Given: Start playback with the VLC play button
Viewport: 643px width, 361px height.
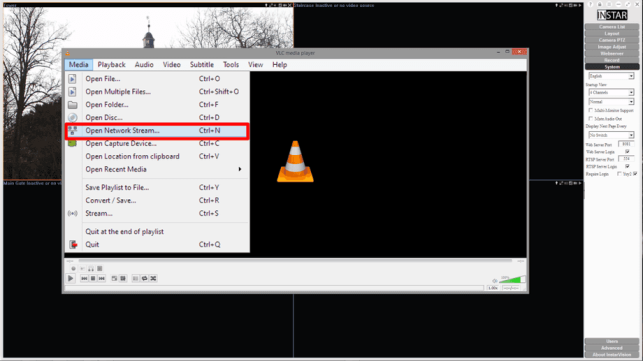Looking at the screenshot, I should click(x=71, y=278).
